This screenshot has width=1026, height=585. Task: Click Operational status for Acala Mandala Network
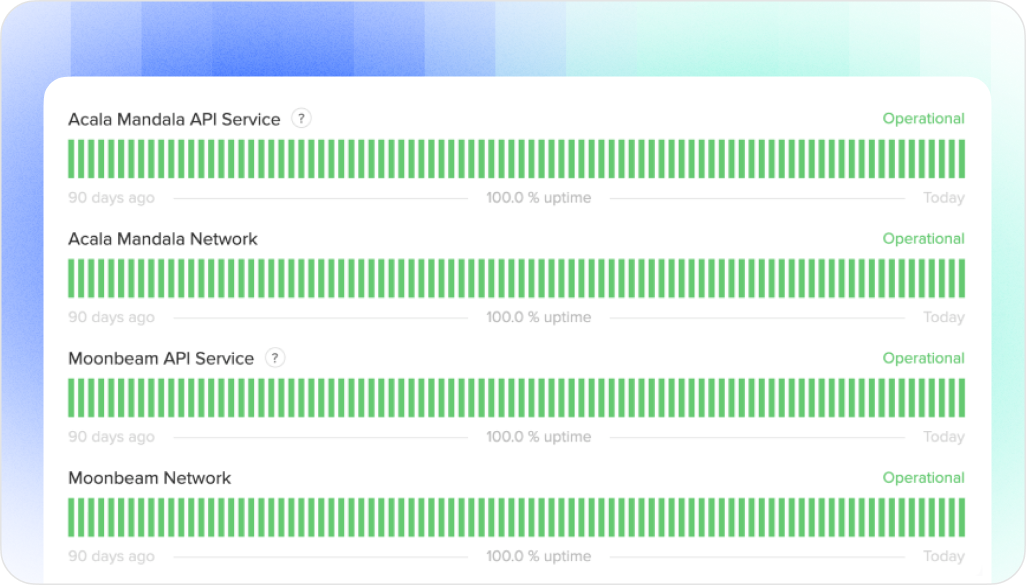[x=923, y=238]
